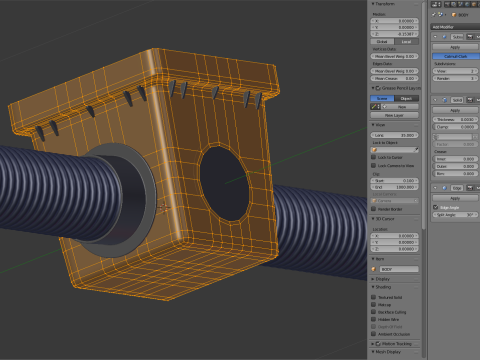The width and height of the screenshot is (480, 360).
Task: Collapse the Subsurf modifier panel
Action: point(435,37)
